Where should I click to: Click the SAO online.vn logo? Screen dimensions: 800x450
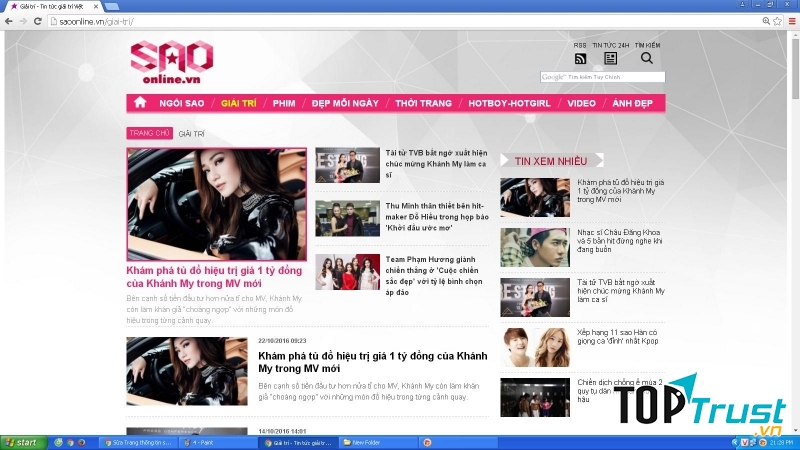(172, 62)
